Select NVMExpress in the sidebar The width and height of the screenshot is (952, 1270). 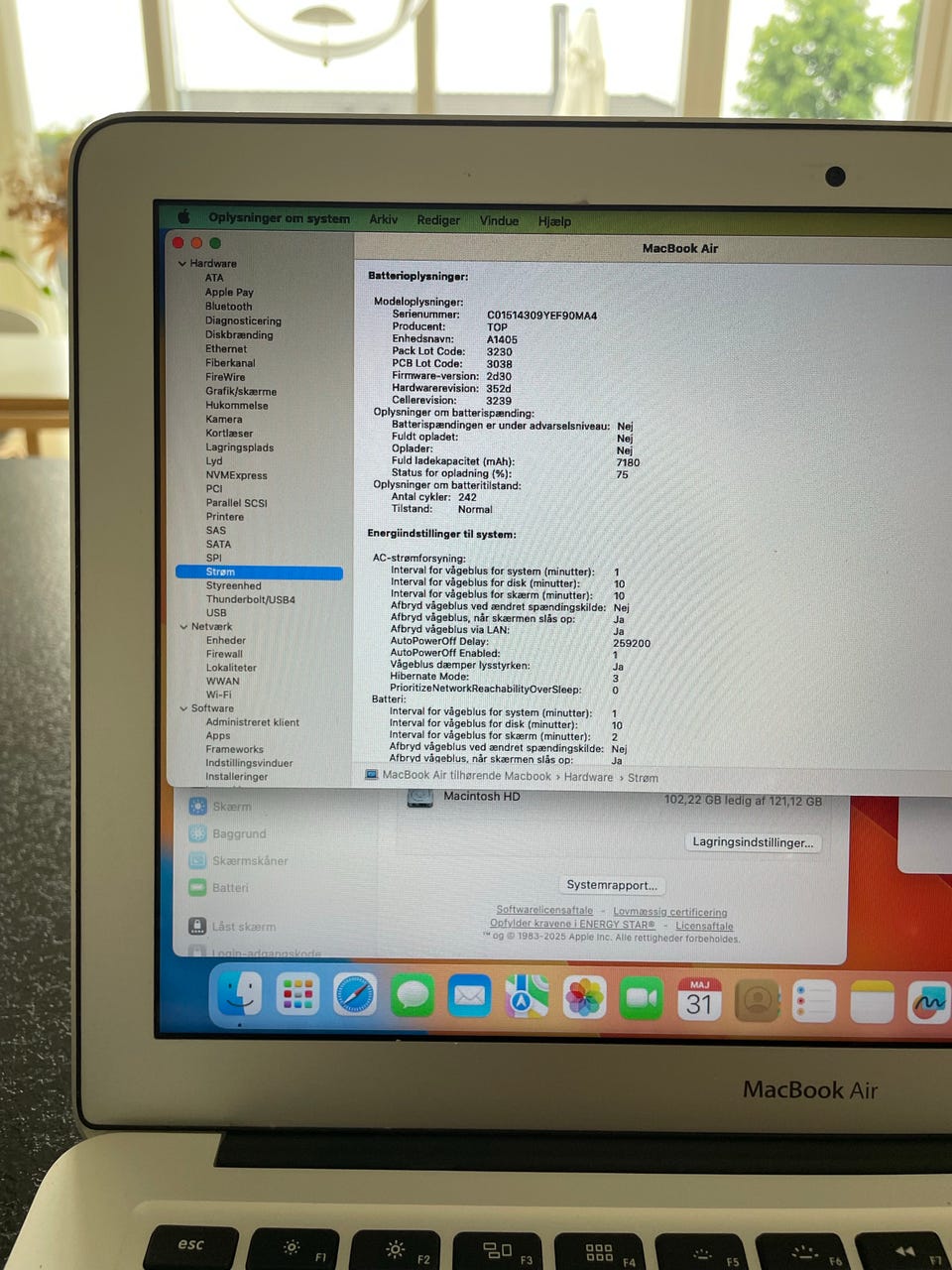(x=236, y=475)
